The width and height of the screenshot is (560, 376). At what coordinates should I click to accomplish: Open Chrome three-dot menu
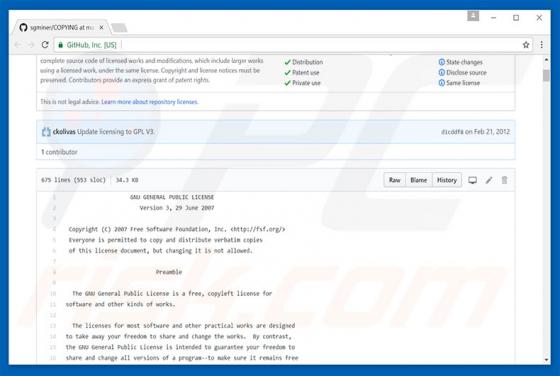click(x=542, y=45)
